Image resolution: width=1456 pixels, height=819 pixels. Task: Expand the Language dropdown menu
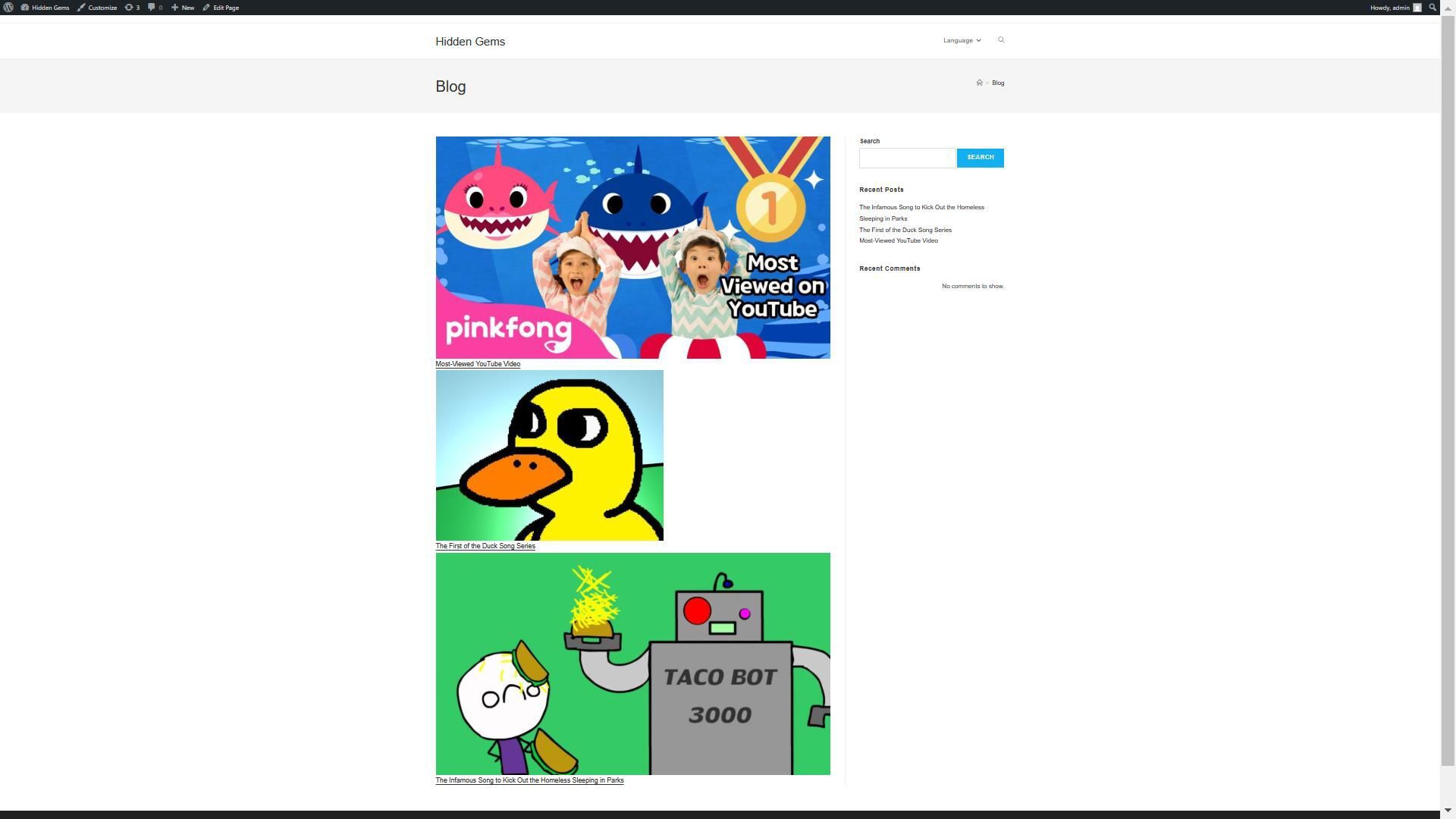click(x=962, y=40)
